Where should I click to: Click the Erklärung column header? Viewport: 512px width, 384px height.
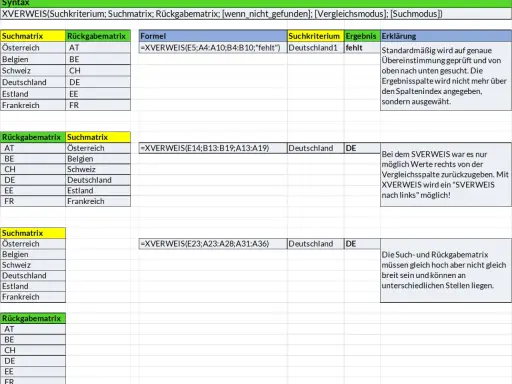point(446,36)
